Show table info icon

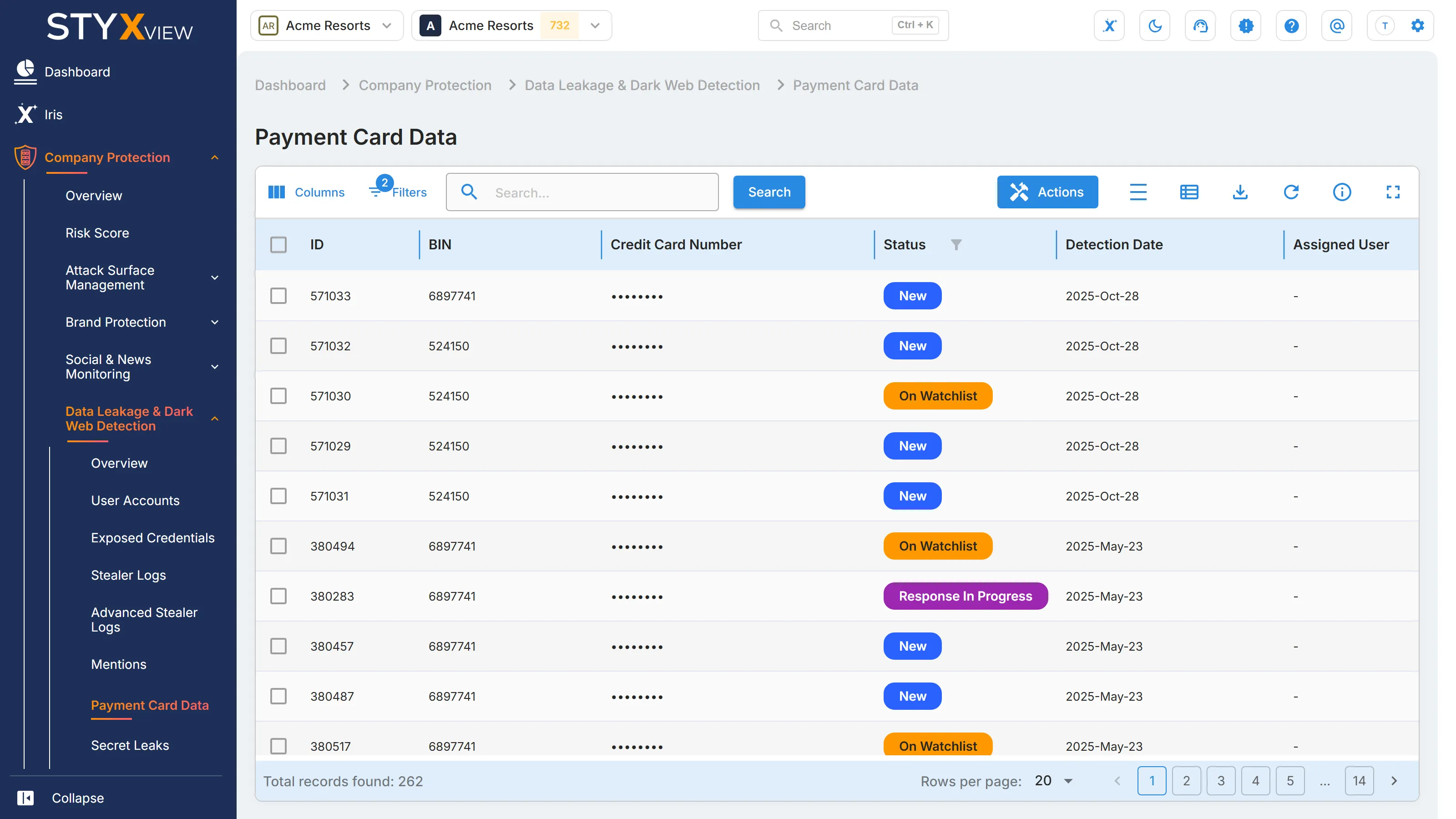(x=1342, y=192)
